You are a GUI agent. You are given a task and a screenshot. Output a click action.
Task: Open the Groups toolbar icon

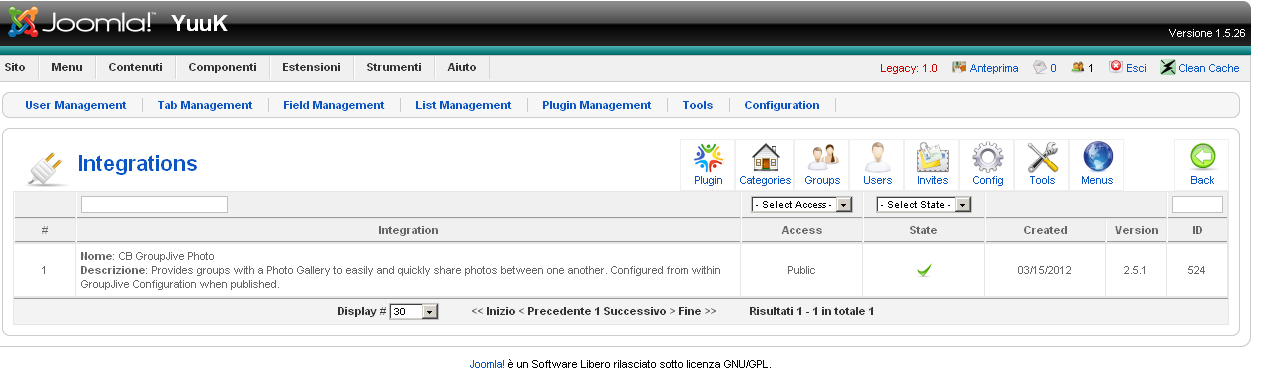[822, 165]
